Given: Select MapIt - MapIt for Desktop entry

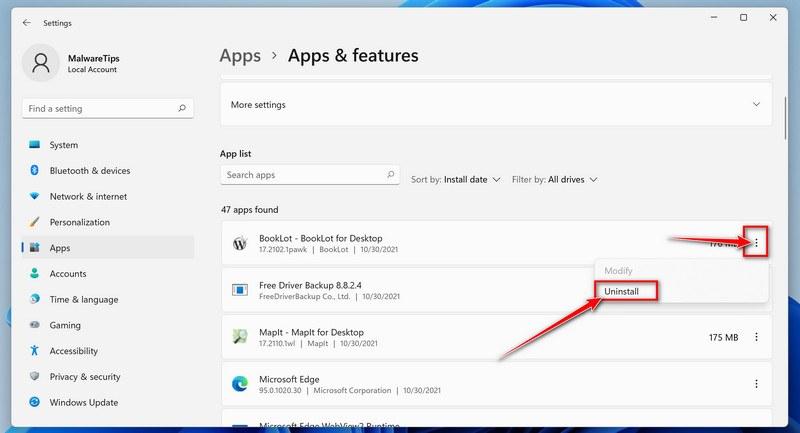Looking at the screenshot, I should 496,337.
